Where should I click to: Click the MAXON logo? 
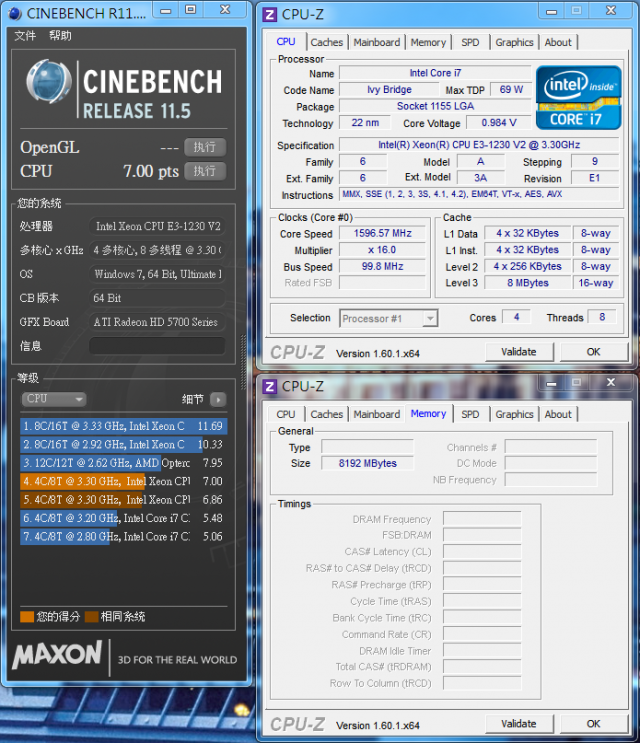pyautogui.click(x=57, y=654)
